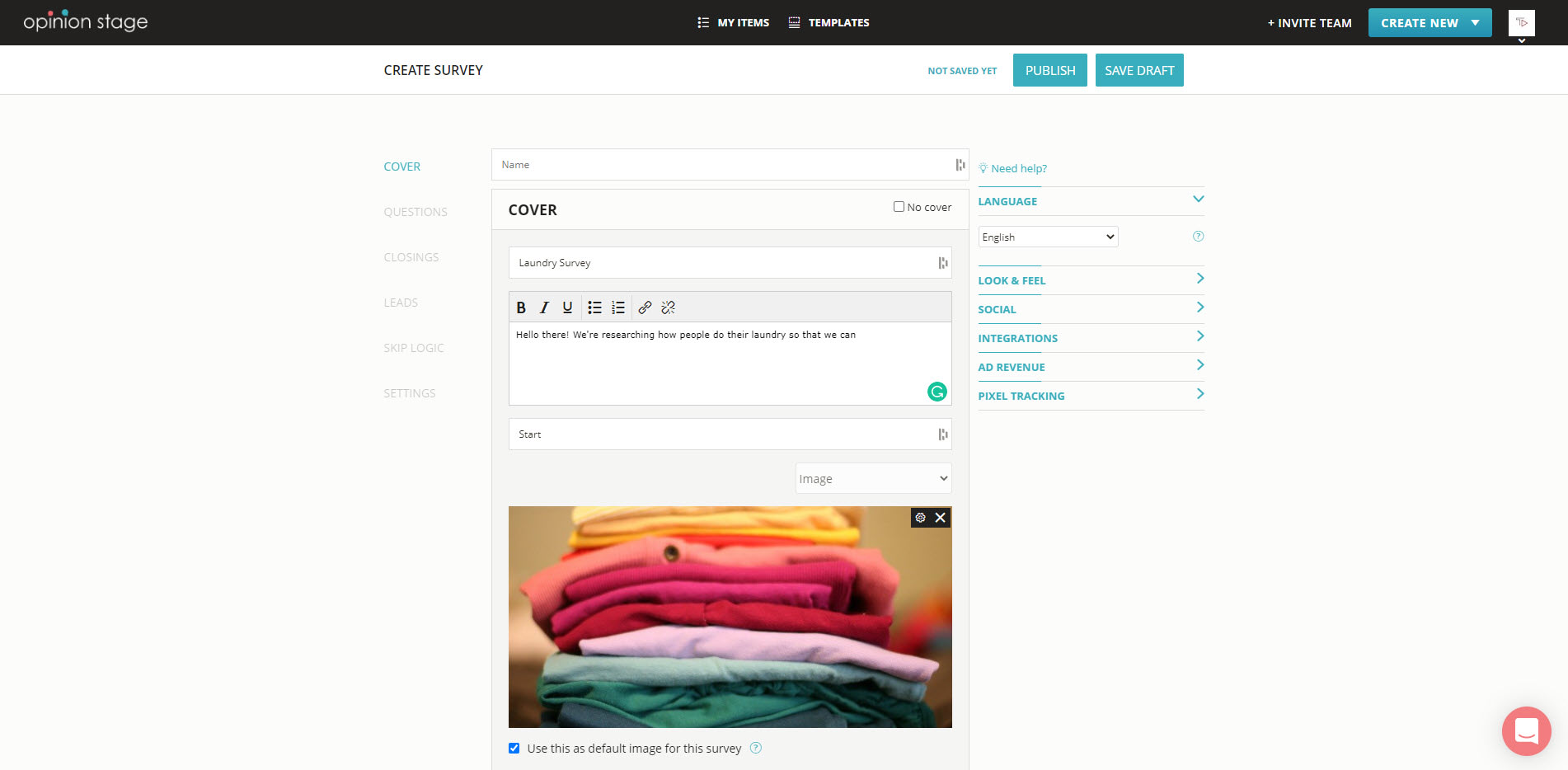Open My Items in top menu
The width and height of the screenshot is (1568, 770).
(733, 23)
